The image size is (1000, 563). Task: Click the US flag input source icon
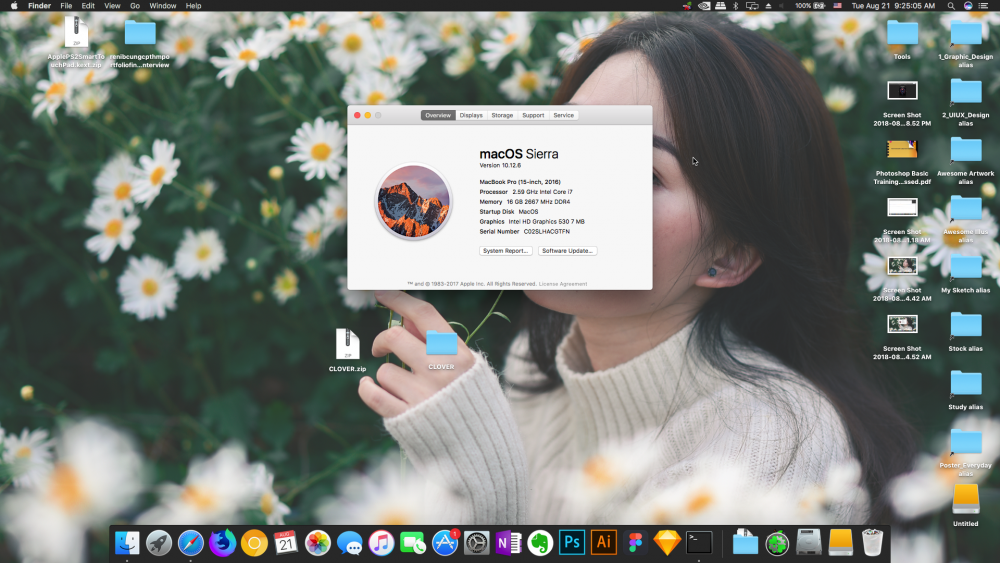click(x=837, y=6)
